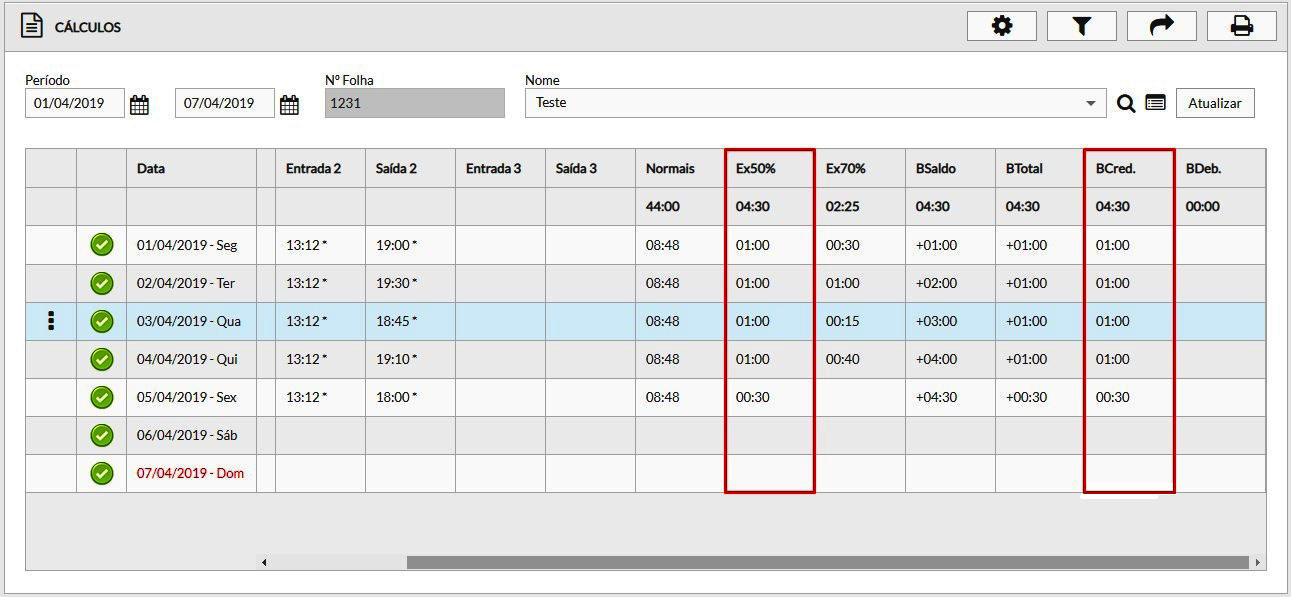This screenshot has height=597, width=1291.
Task: Click the scrollbar left arrow
Action: point(264,563)
